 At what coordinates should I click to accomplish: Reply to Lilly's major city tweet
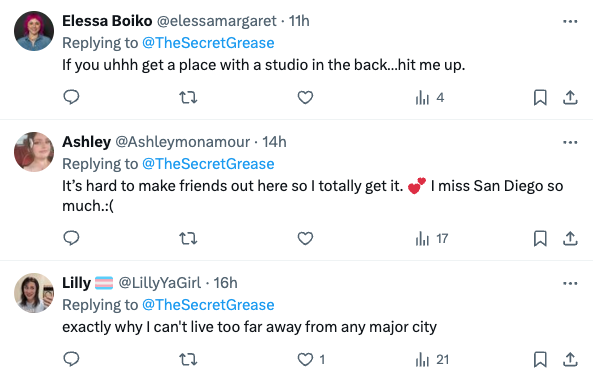pyautogui.click(x=71, y=359)
